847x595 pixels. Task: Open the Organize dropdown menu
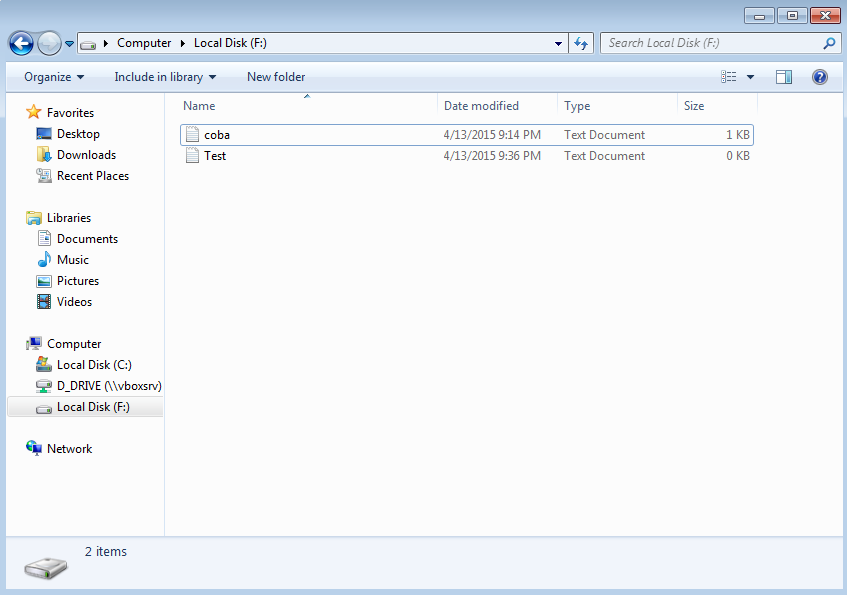[x=53, y=76]
